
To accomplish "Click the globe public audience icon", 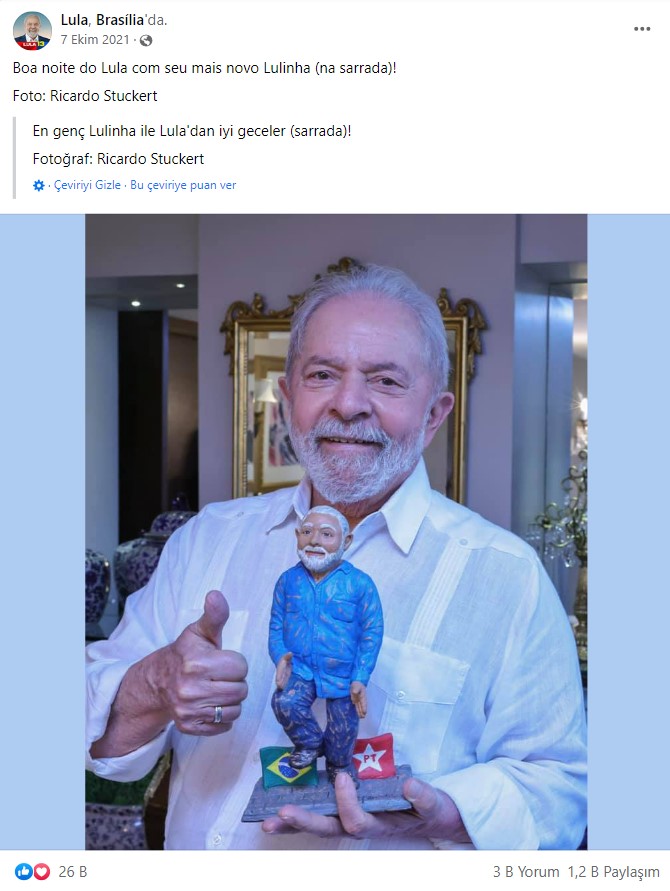I will (146, 40).
